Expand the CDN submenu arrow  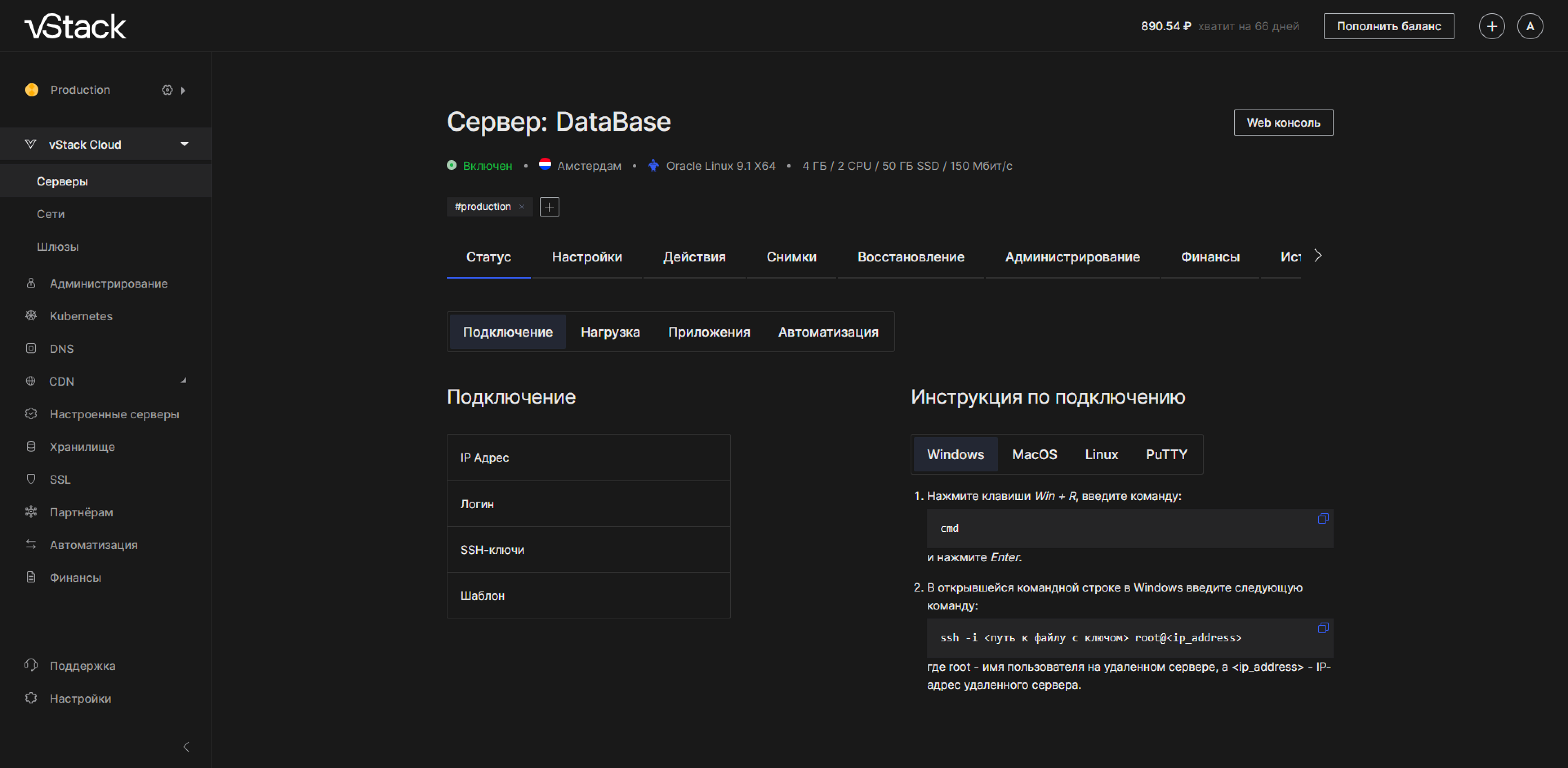[x=183, y=381]
